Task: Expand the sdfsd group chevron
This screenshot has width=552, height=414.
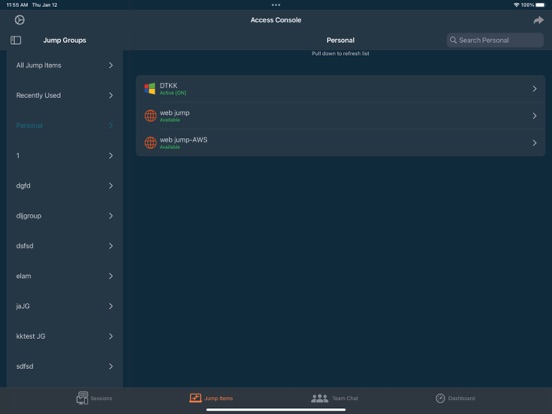Action: (111, 366)
